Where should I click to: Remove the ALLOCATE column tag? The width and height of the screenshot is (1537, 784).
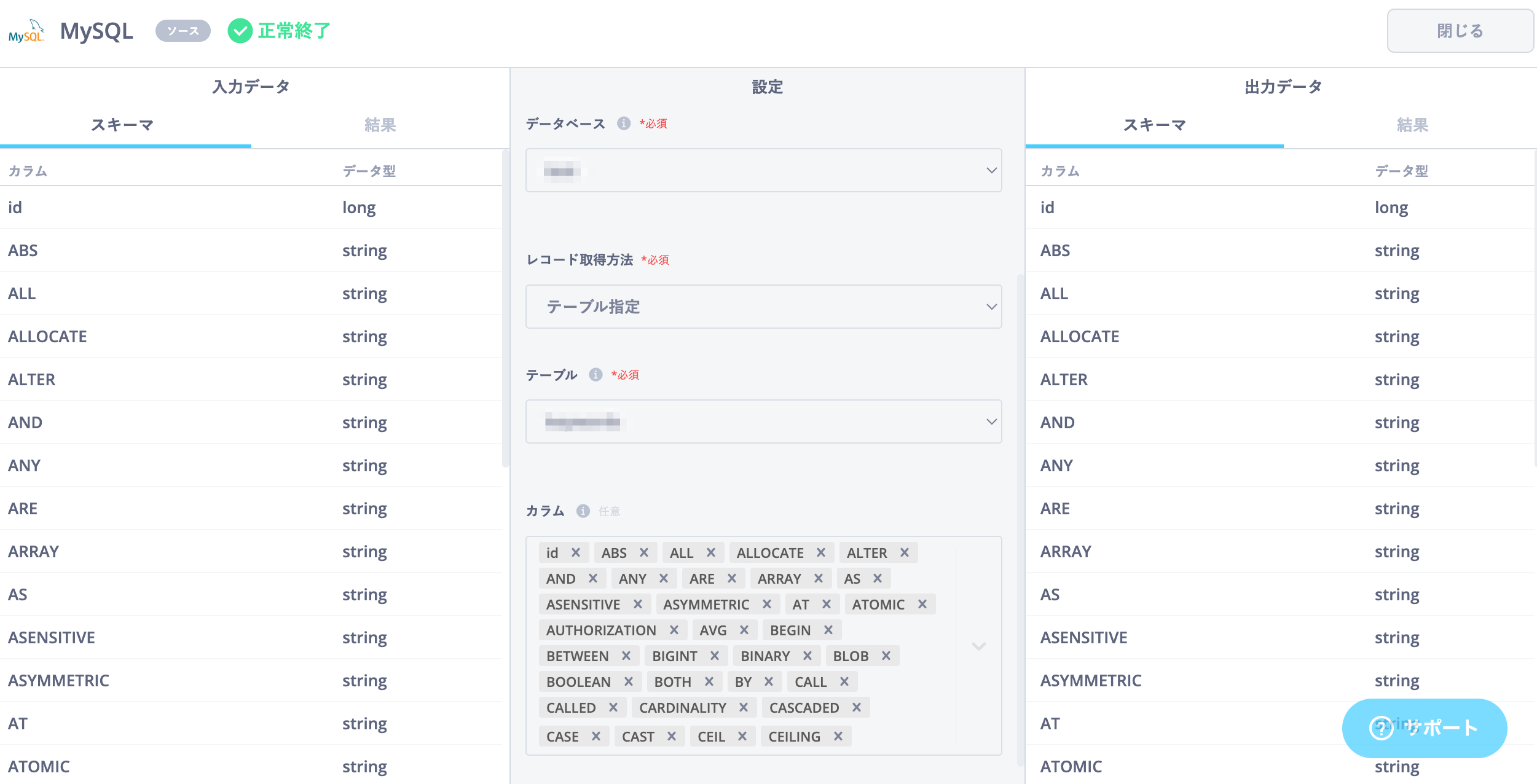click(x=821, y=552)
